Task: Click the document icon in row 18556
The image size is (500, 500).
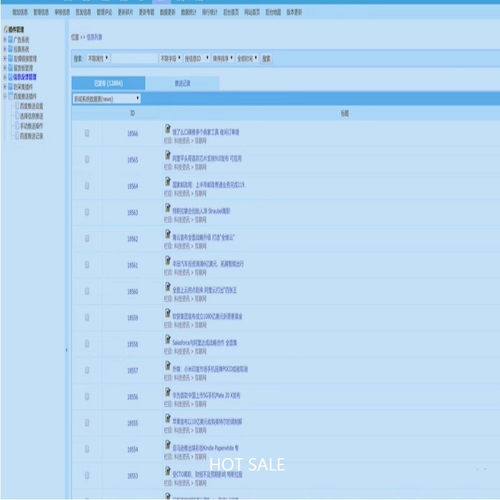Action: [x=168, y=392]
